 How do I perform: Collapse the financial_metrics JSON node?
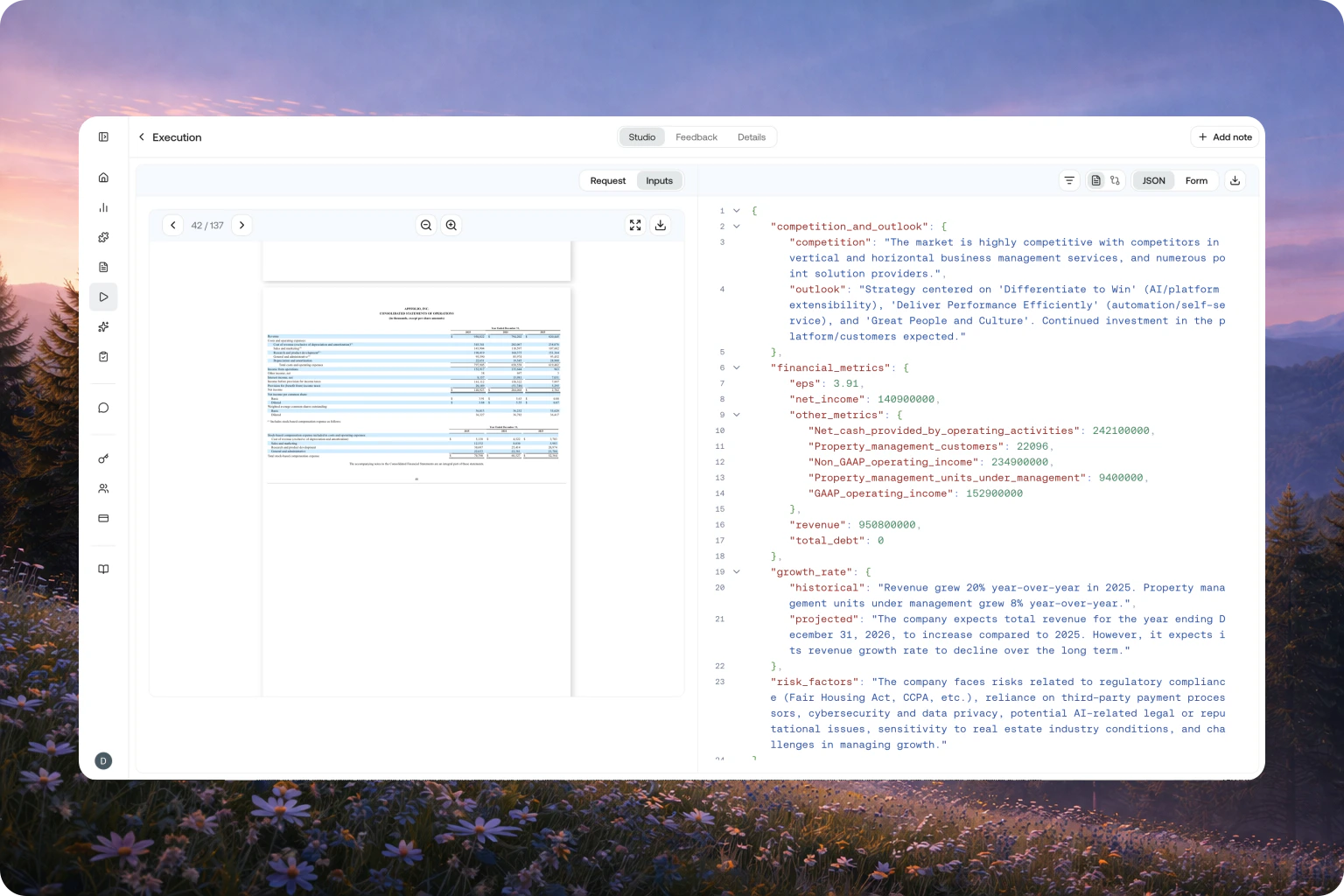click(737, 368)
